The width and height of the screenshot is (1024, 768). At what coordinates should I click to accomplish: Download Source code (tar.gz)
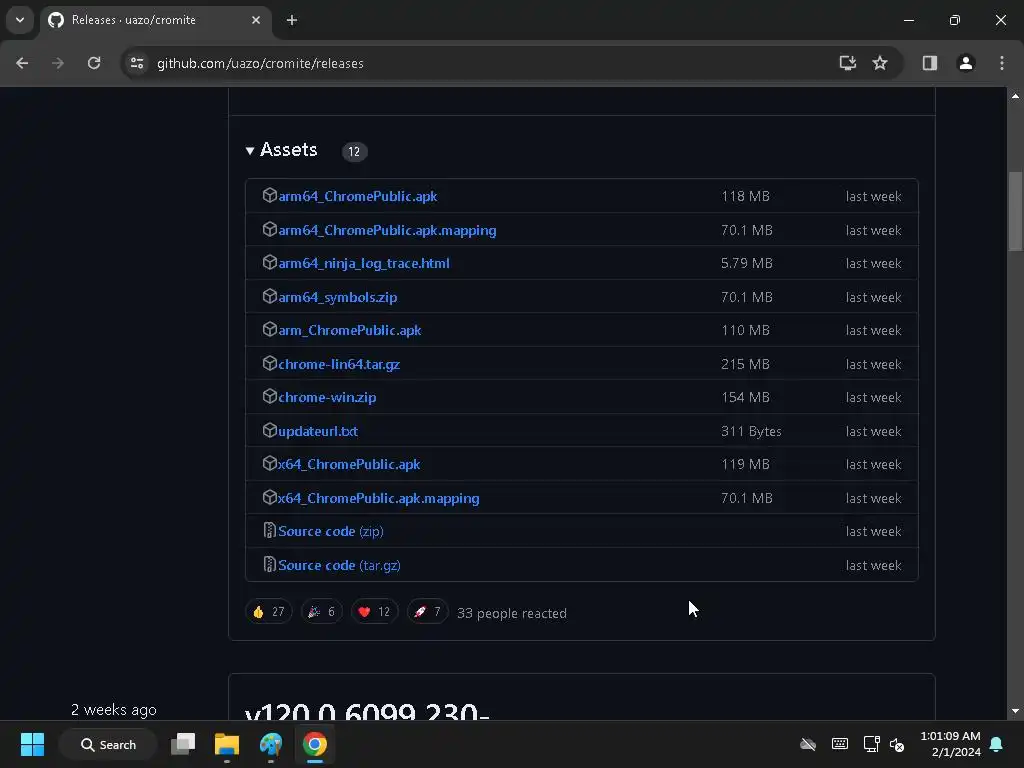click(x=339, y=566)
